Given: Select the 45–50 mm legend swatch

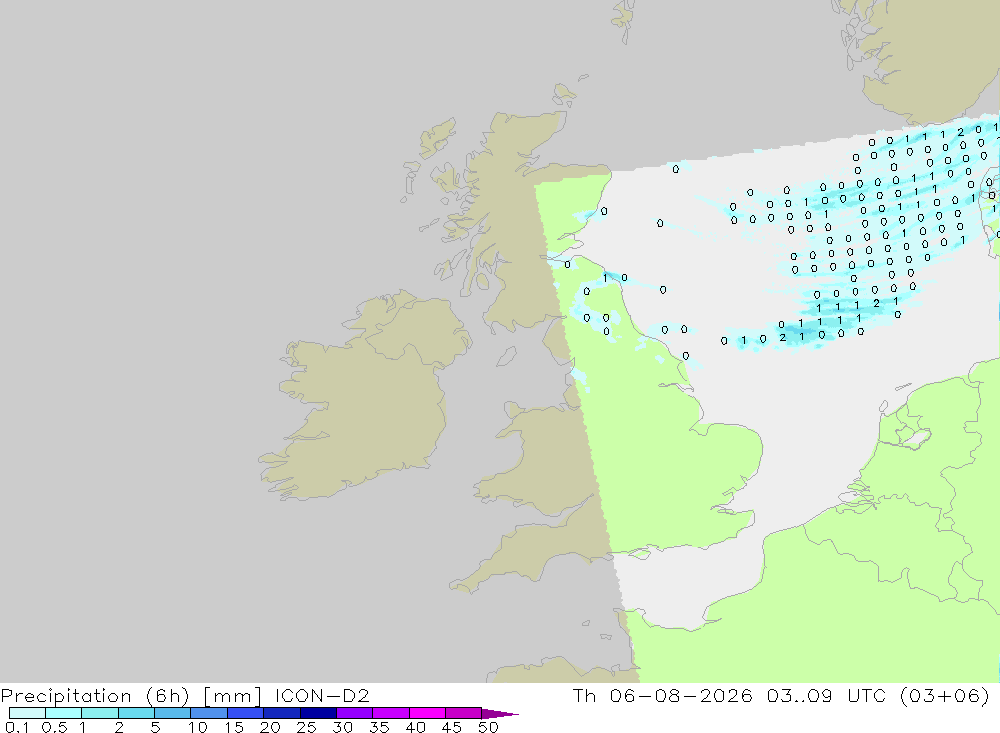Looking at the screenshot, I should [x=464, y=713].
